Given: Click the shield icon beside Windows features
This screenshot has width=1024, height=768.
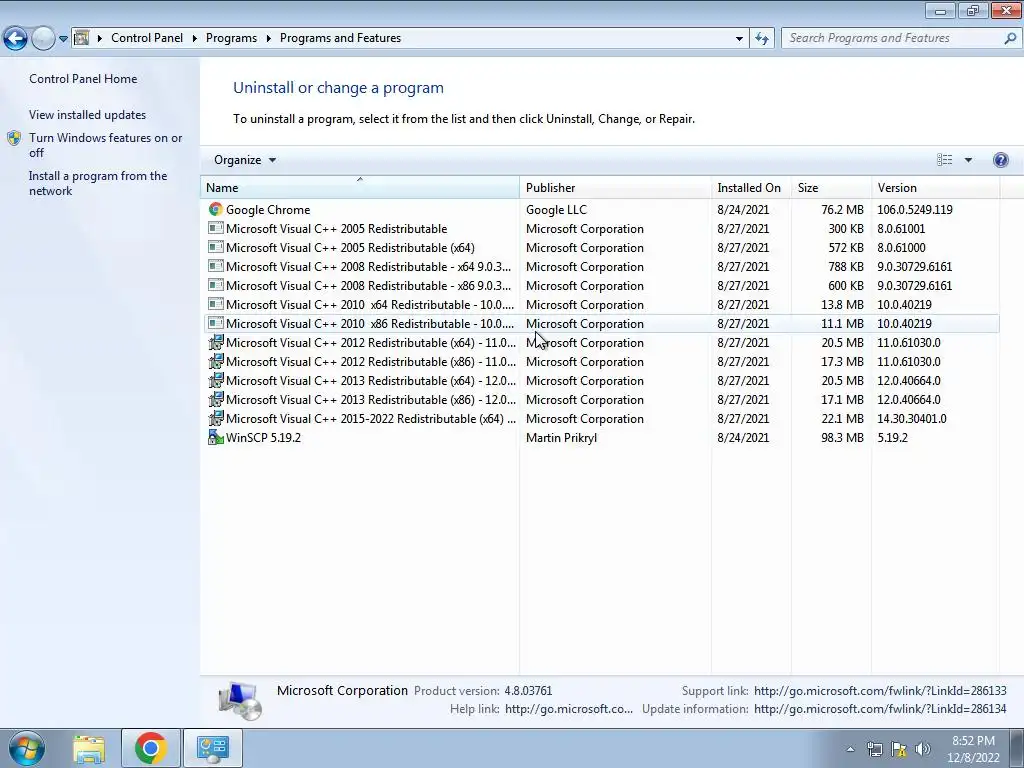Looking at the screenshot, I should [14, 138].
